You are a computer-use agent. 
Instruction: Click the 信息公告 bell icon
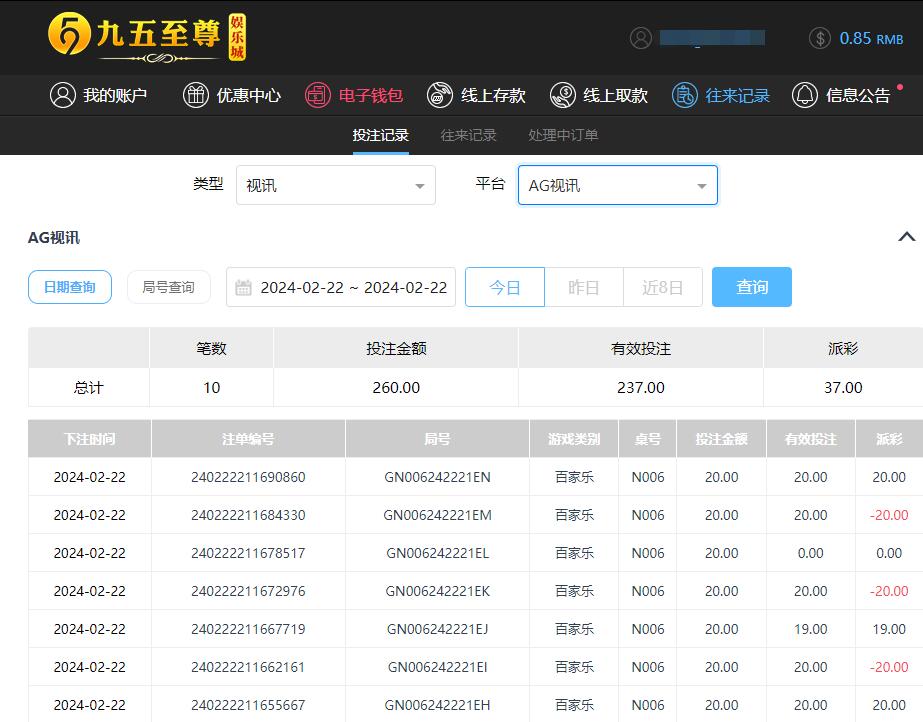805,95
